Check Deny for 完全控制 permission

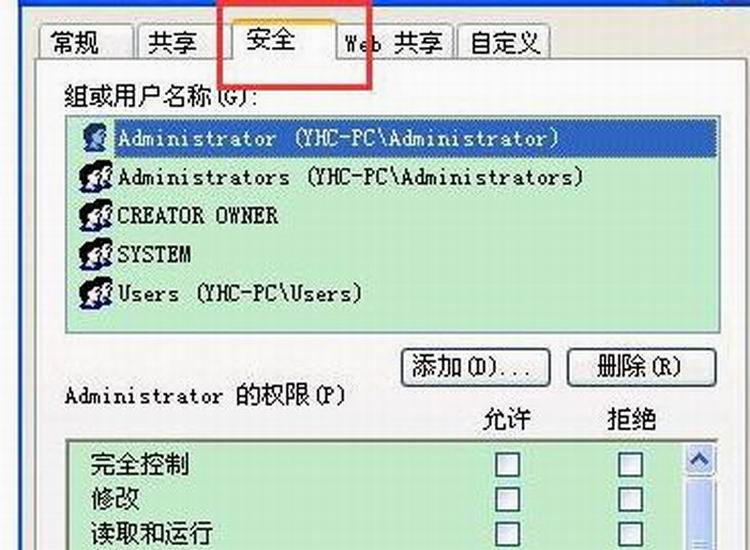coord(630,464)
